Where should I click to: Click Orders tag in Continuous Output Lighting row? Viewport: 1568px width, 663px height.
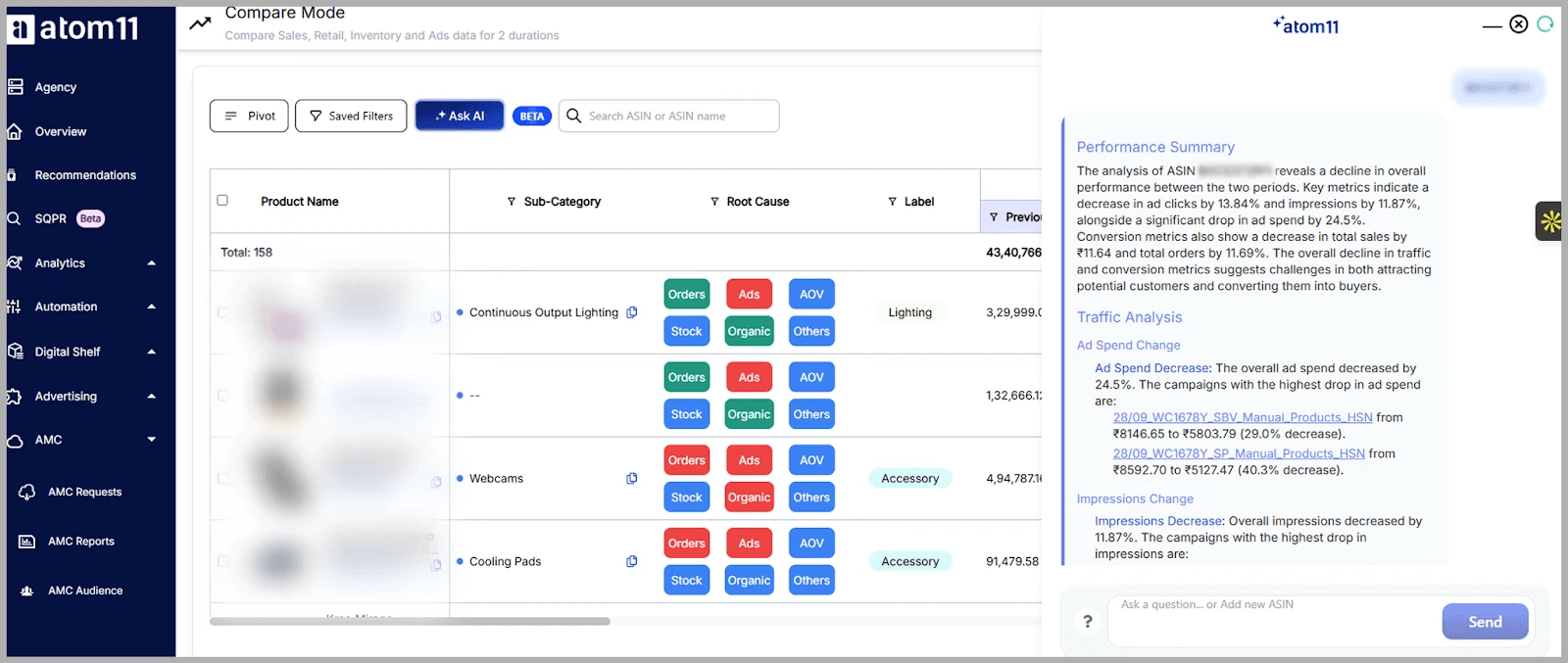[x=687, y=294]
